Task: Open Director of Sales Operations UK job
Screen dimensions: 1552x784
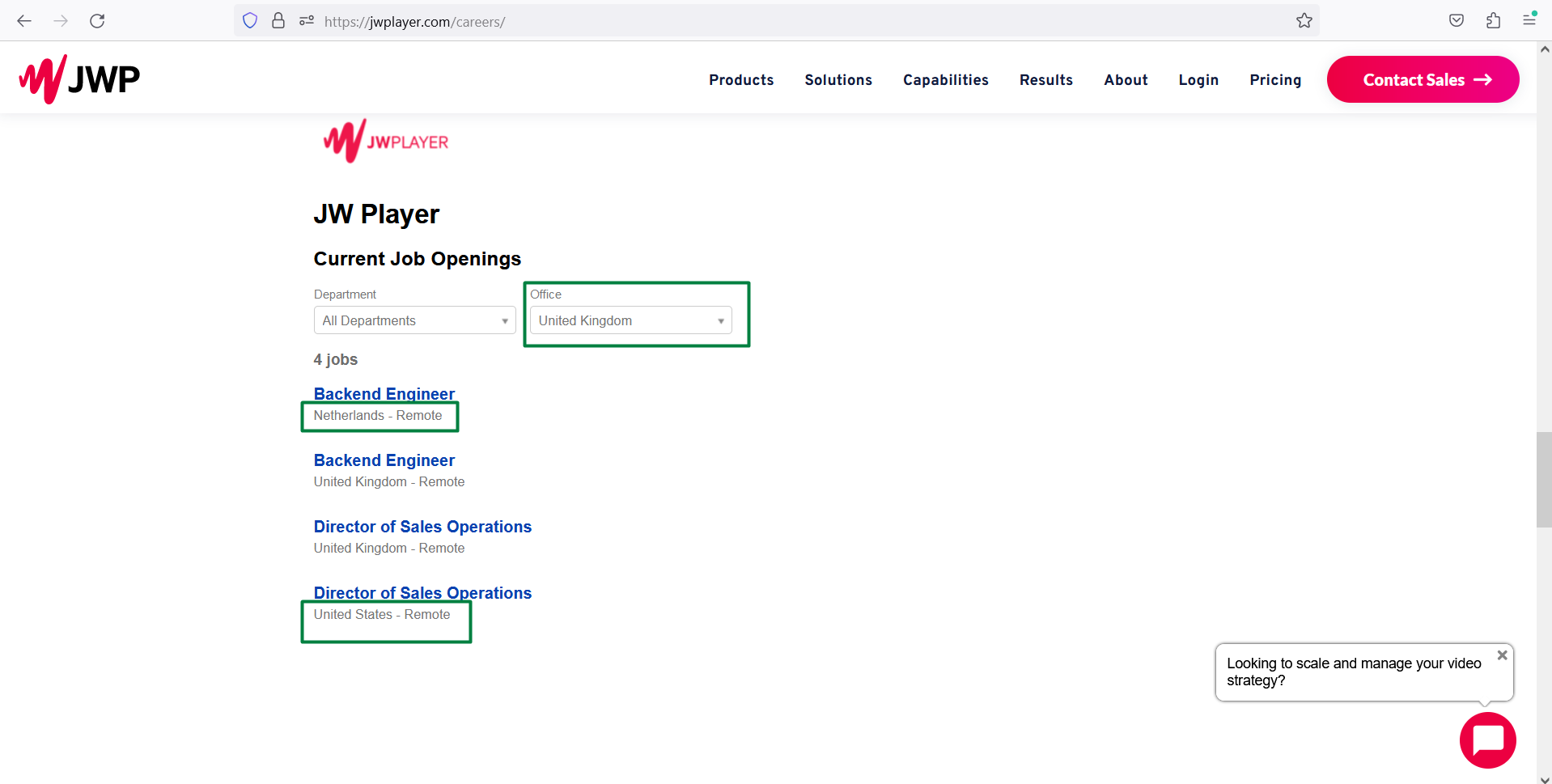Action: point(422,527)
